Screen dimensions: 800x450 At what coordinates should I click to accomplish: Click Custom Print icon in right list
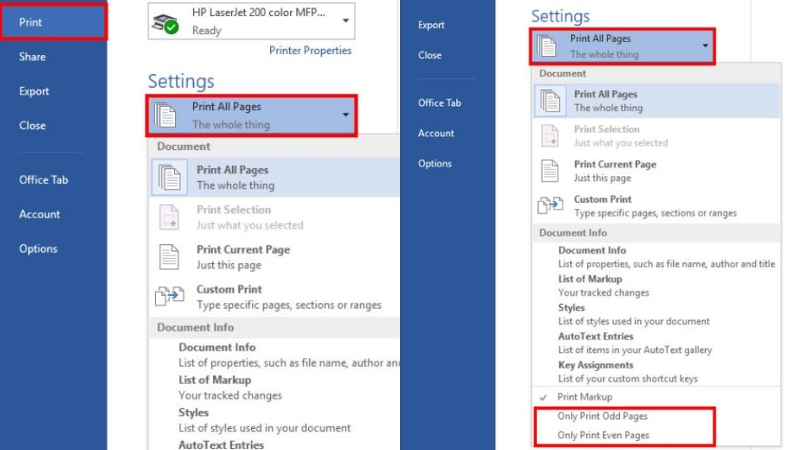point(551,206)
